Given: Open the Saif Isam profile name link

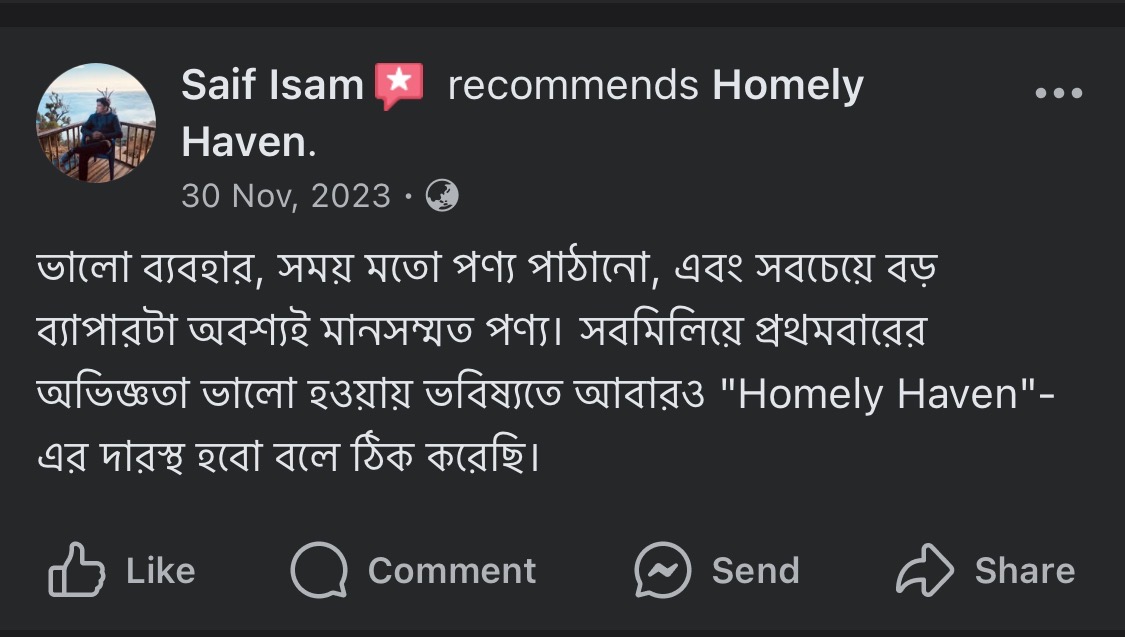Looking at the screenshot, I should pyautogui.click(x=273, y=85).
